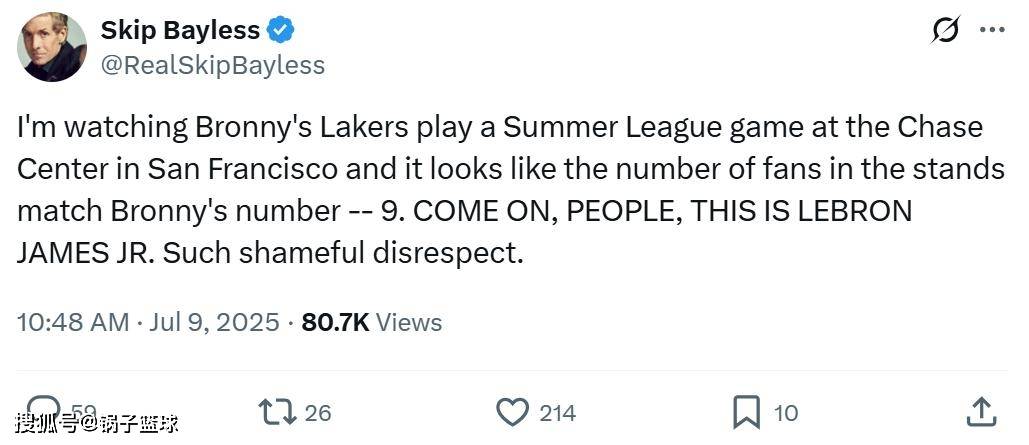1029x445 pixels.
Task: Like the post with the heart icon
Action: click(x=512, y=411)
